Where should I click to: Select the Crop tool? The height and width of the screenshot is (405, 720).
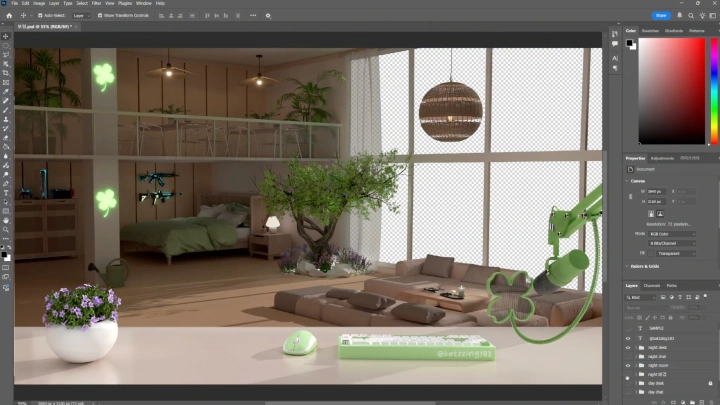[6, 73]
